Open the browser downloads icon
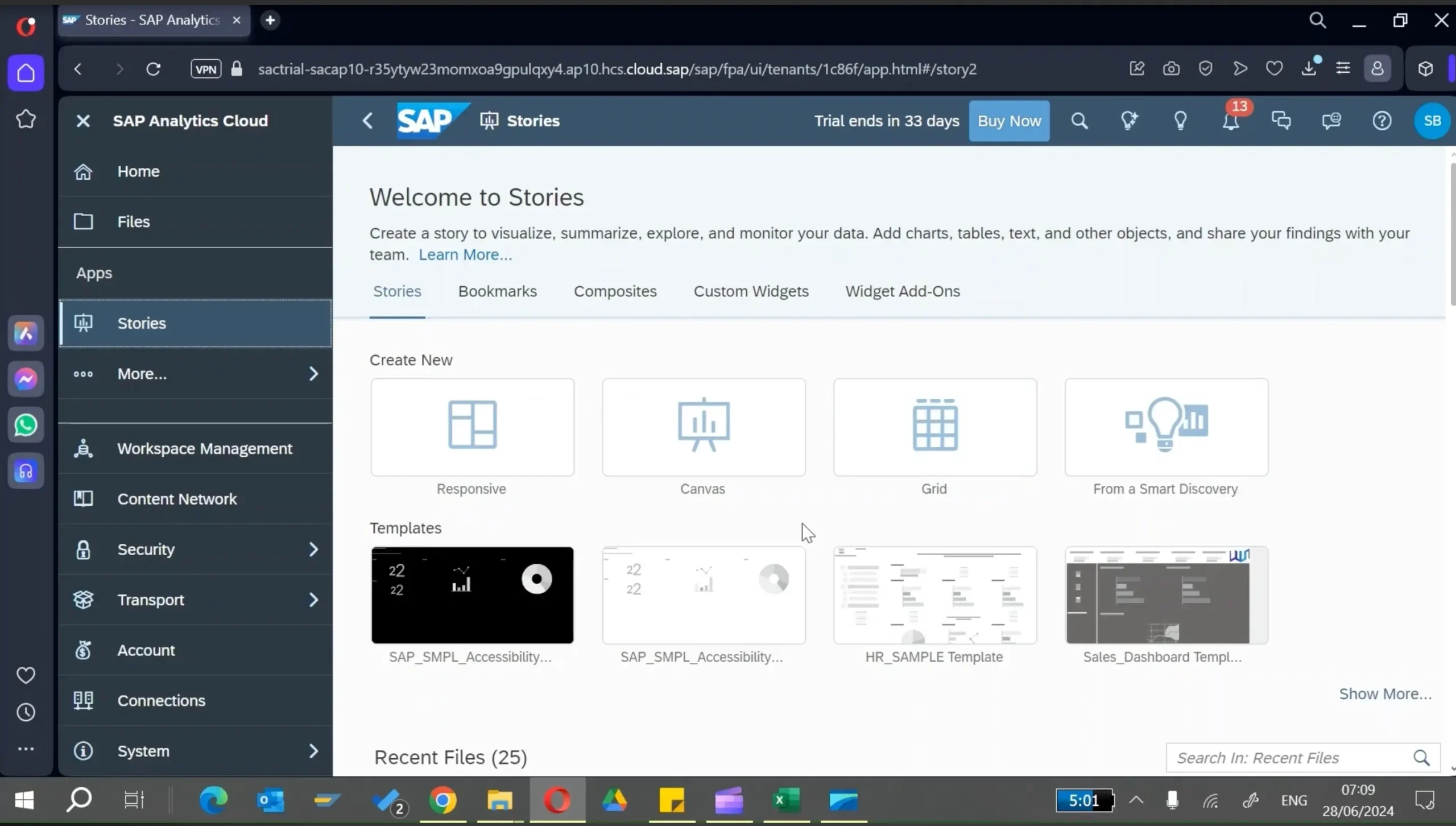This screenshot has height=826, width=1456. (x=1309, y=68)
